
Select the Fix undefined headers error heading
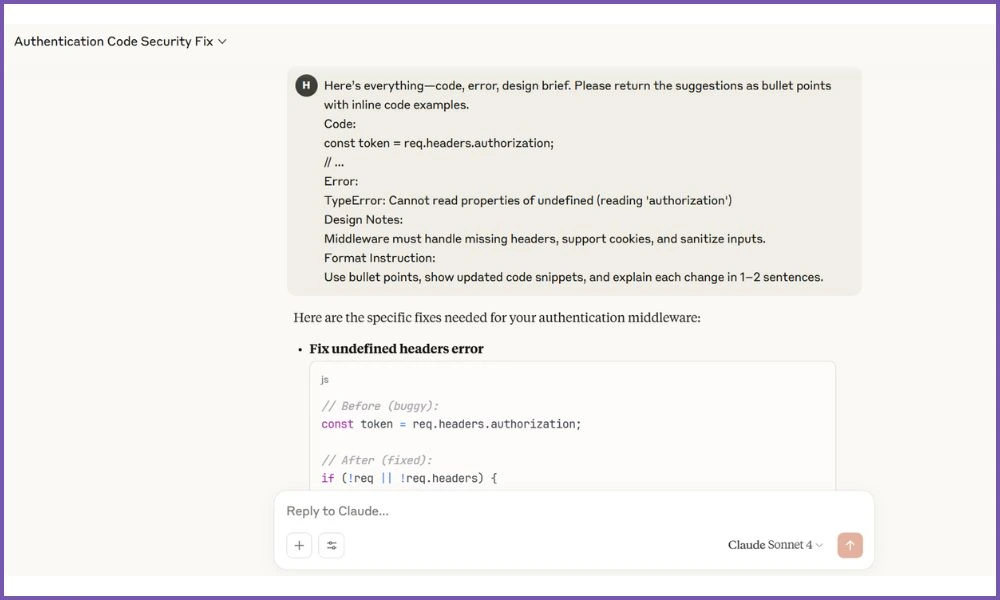point(396,349)
